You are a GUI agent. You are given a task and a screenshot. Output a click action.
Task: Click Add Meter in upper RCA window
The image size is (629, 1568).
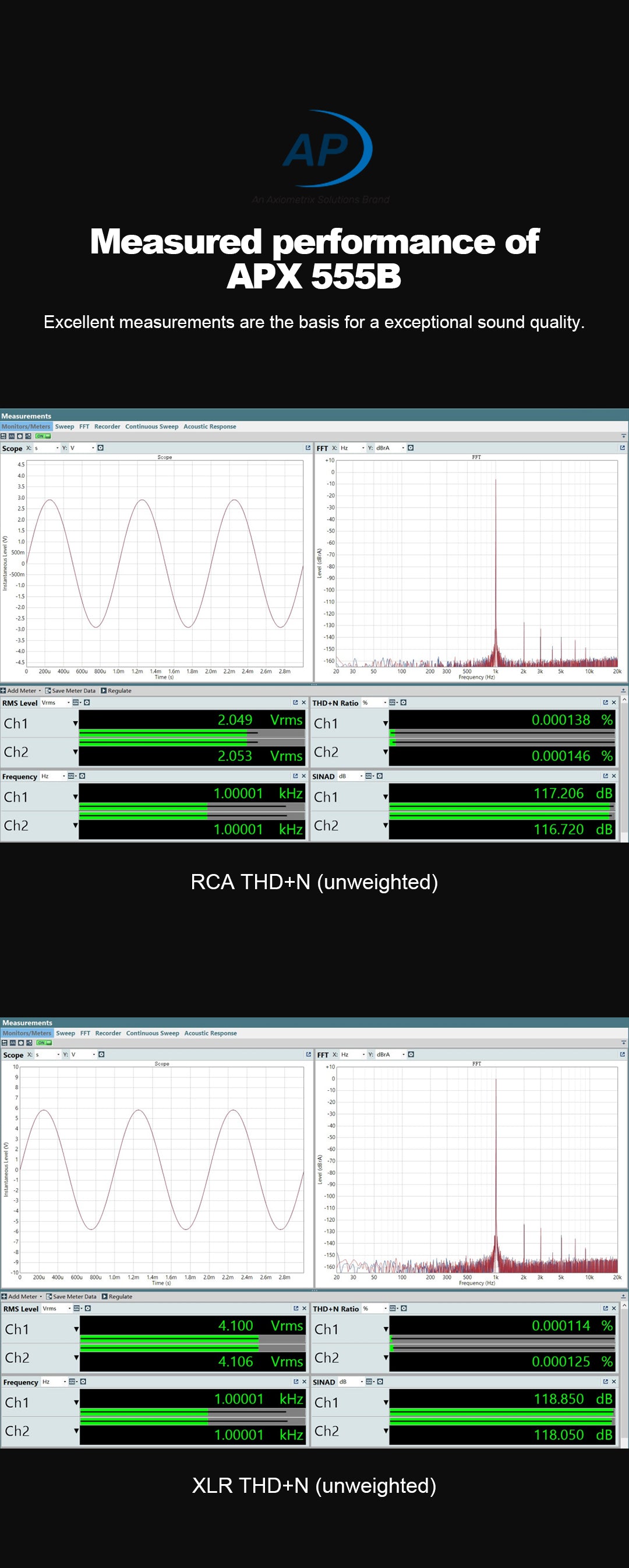click(21, 691)
